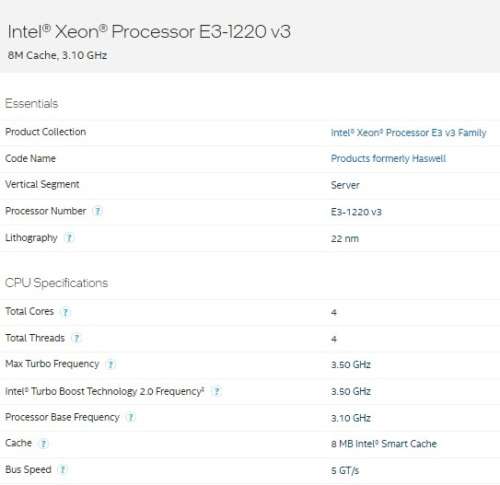The height and width of the screenshot is (485, 500).
Task: Click the Essentials section heading
Action: click(32, 104)
